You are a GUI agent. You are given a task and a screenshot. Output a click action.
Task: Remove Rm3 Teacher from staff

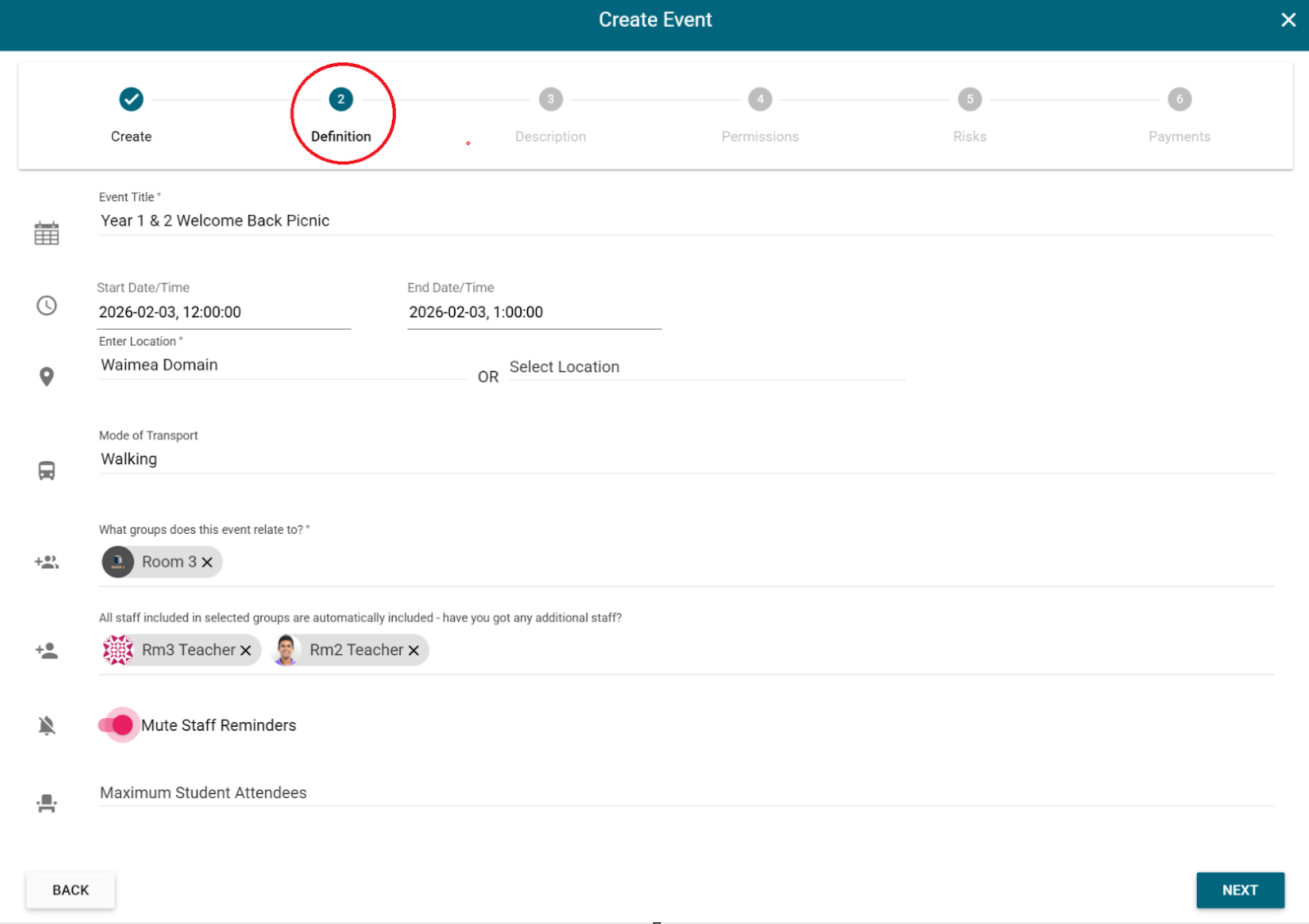[x=245, y=651]
